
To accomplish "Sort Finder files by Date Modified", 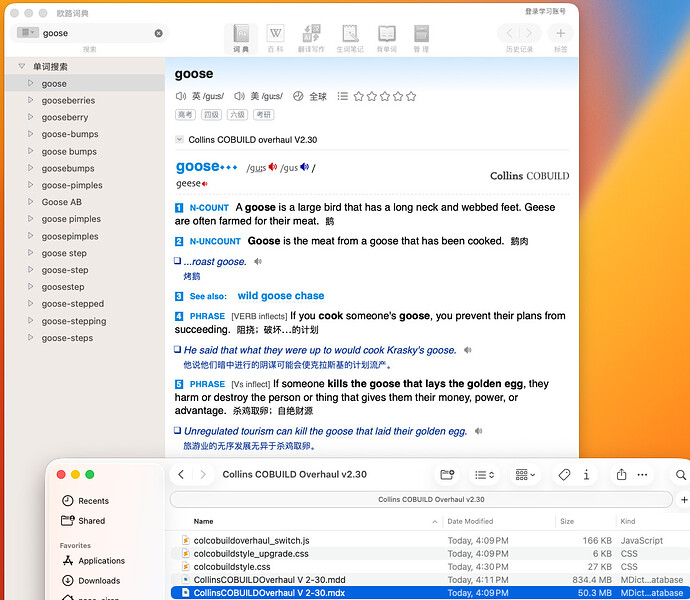I will (x=470, y=521).
